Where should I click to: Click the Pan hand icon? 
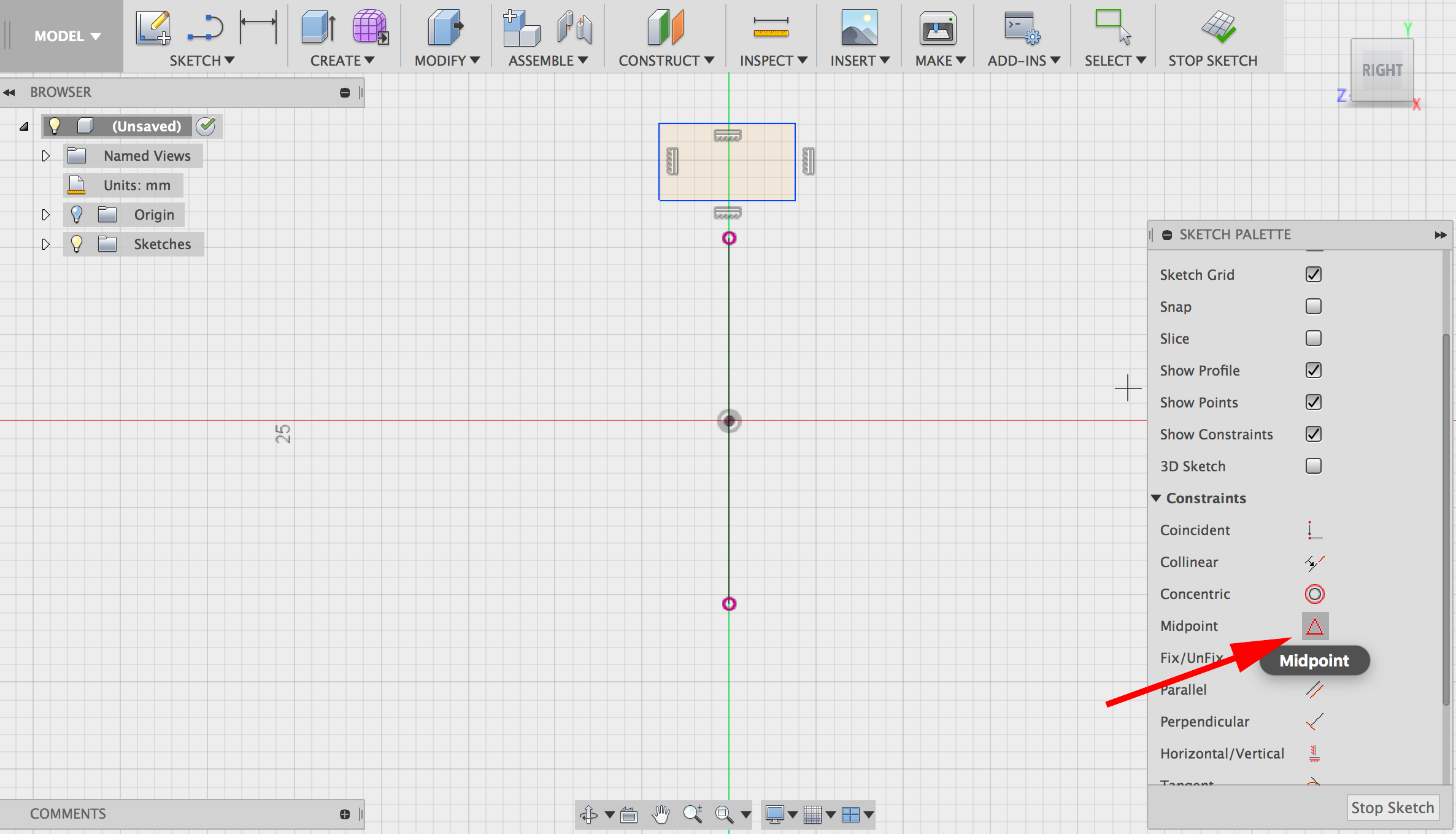pyautogui.click(x=660, y=814)
